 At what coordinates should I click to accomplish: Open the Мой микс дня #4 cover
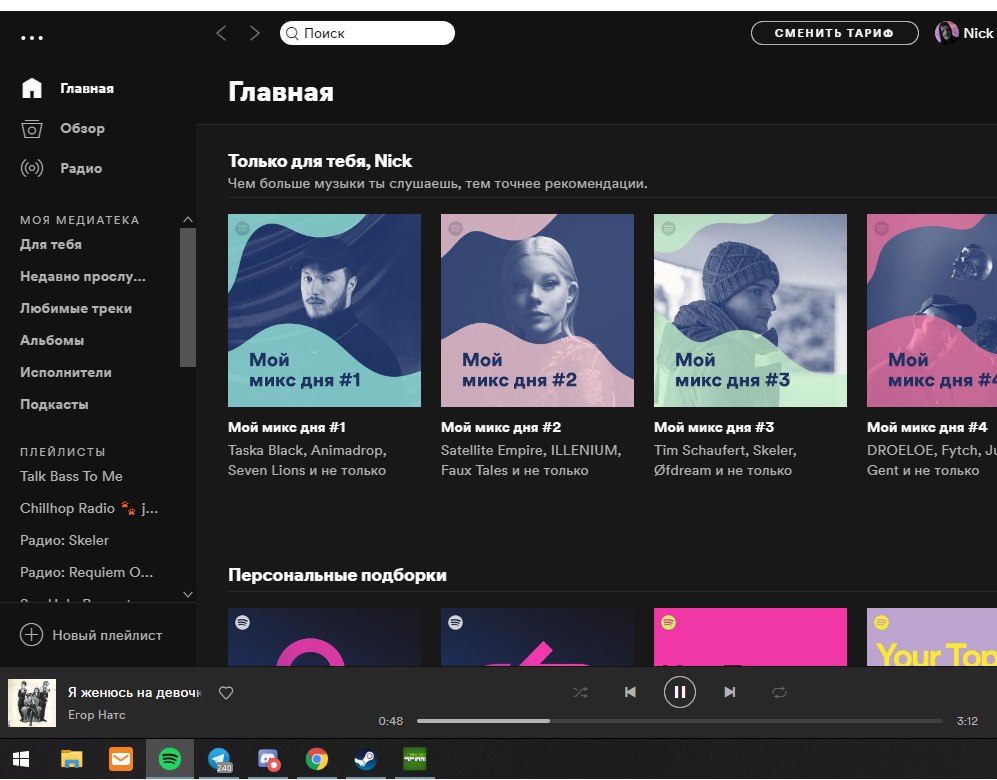pyautogui.click(x=932, y=310)
